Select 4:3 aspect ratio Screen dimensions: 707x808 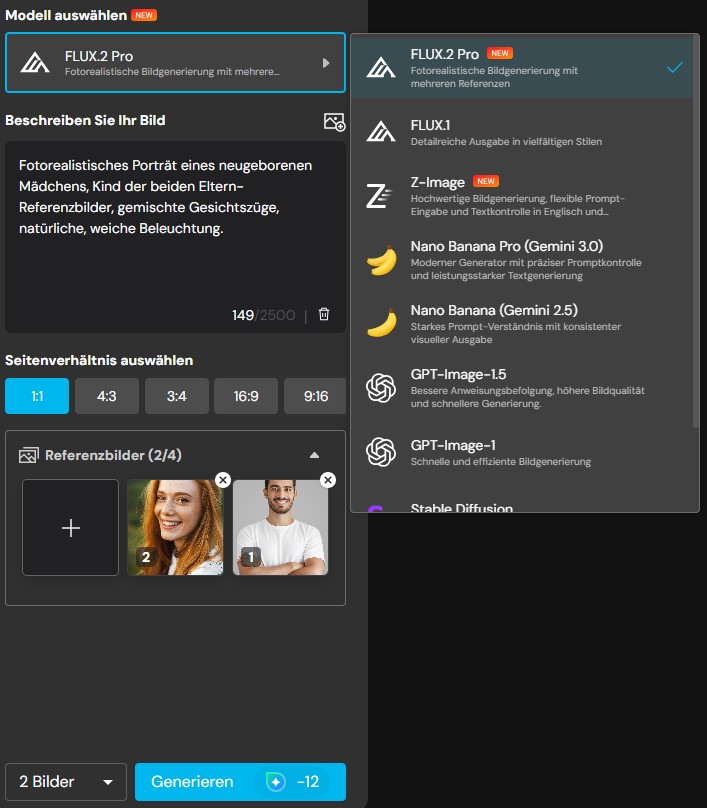point(107,396)
